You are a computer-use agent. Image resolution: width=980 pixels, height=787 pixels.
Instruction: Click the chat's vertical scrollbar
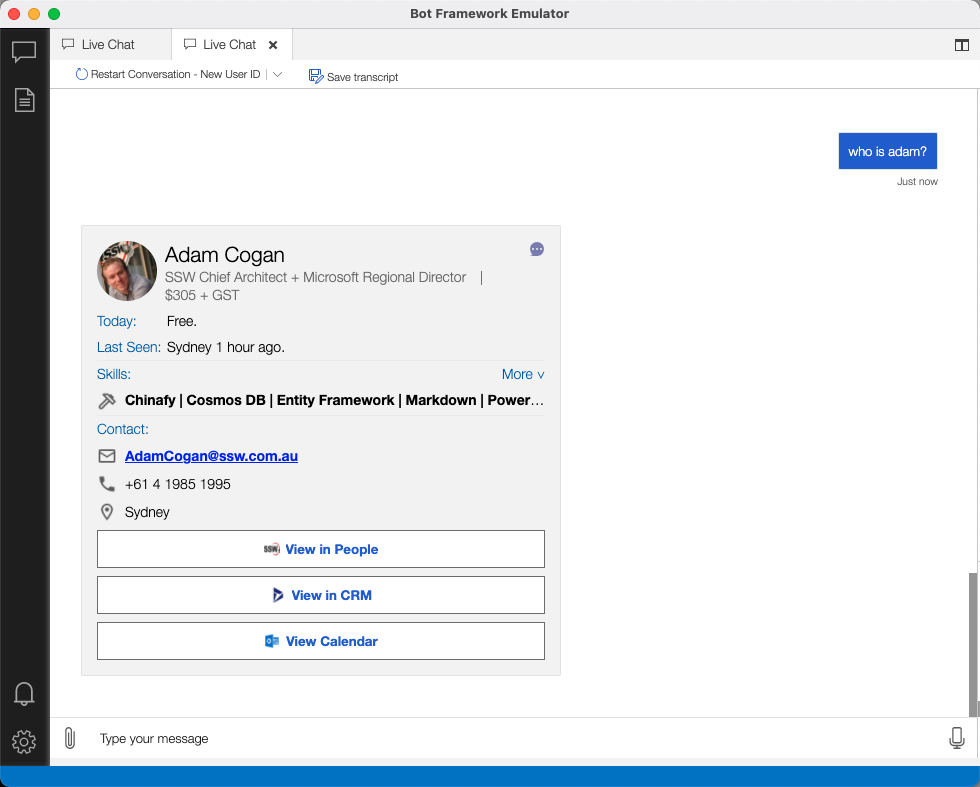click(x=973, y=644)
